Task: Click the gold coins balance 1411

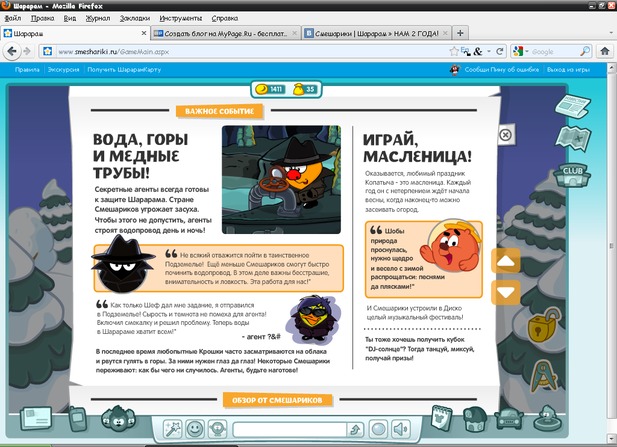Action: click(x=270, y=89)
